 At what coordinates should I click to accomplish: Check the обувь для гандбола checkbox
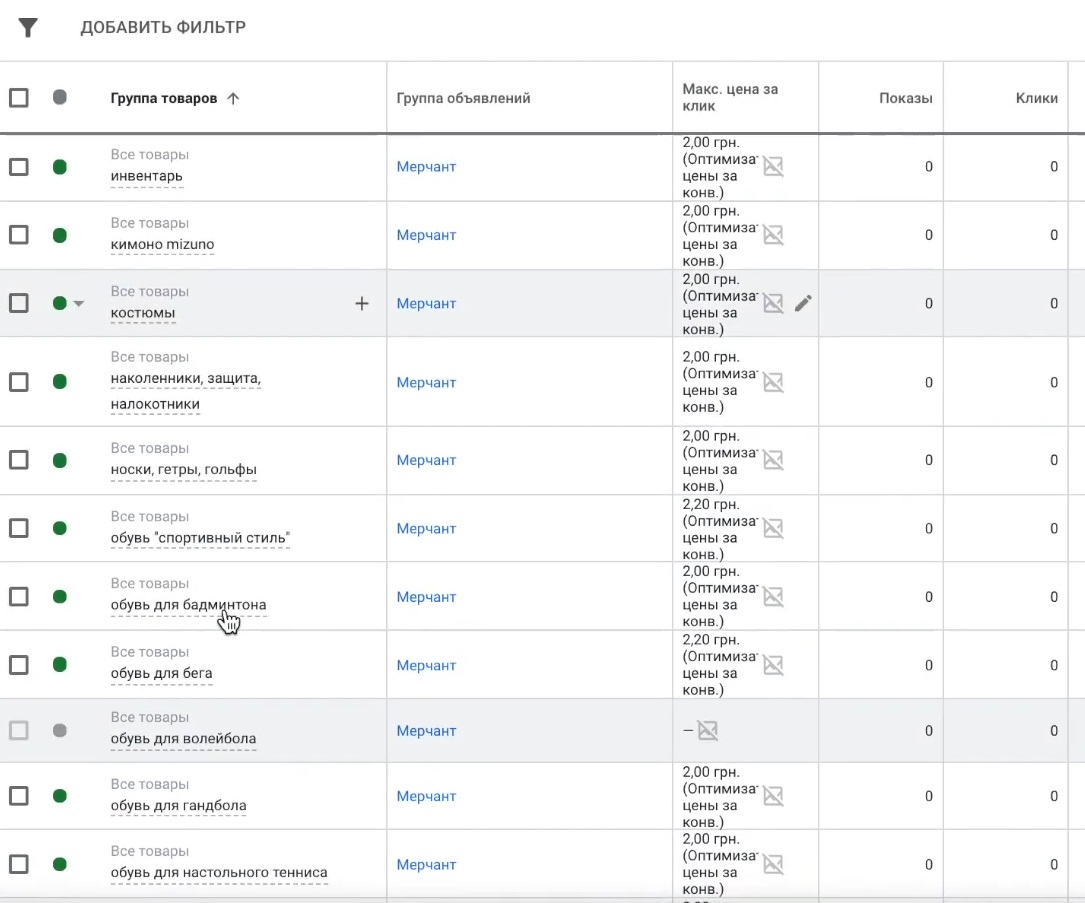click(x=19, y=796)
